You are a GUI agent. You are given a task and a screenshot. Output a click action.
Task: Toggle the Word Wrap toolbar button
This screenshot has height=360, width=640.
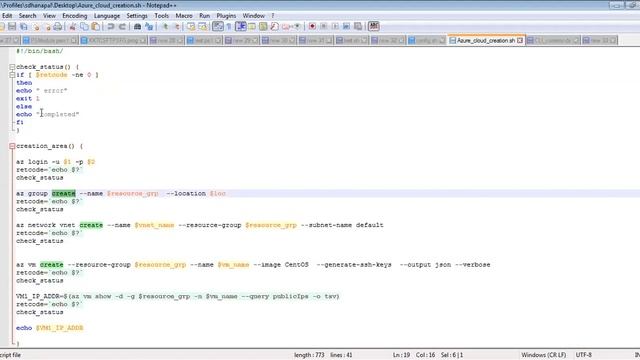click(218, 27)
